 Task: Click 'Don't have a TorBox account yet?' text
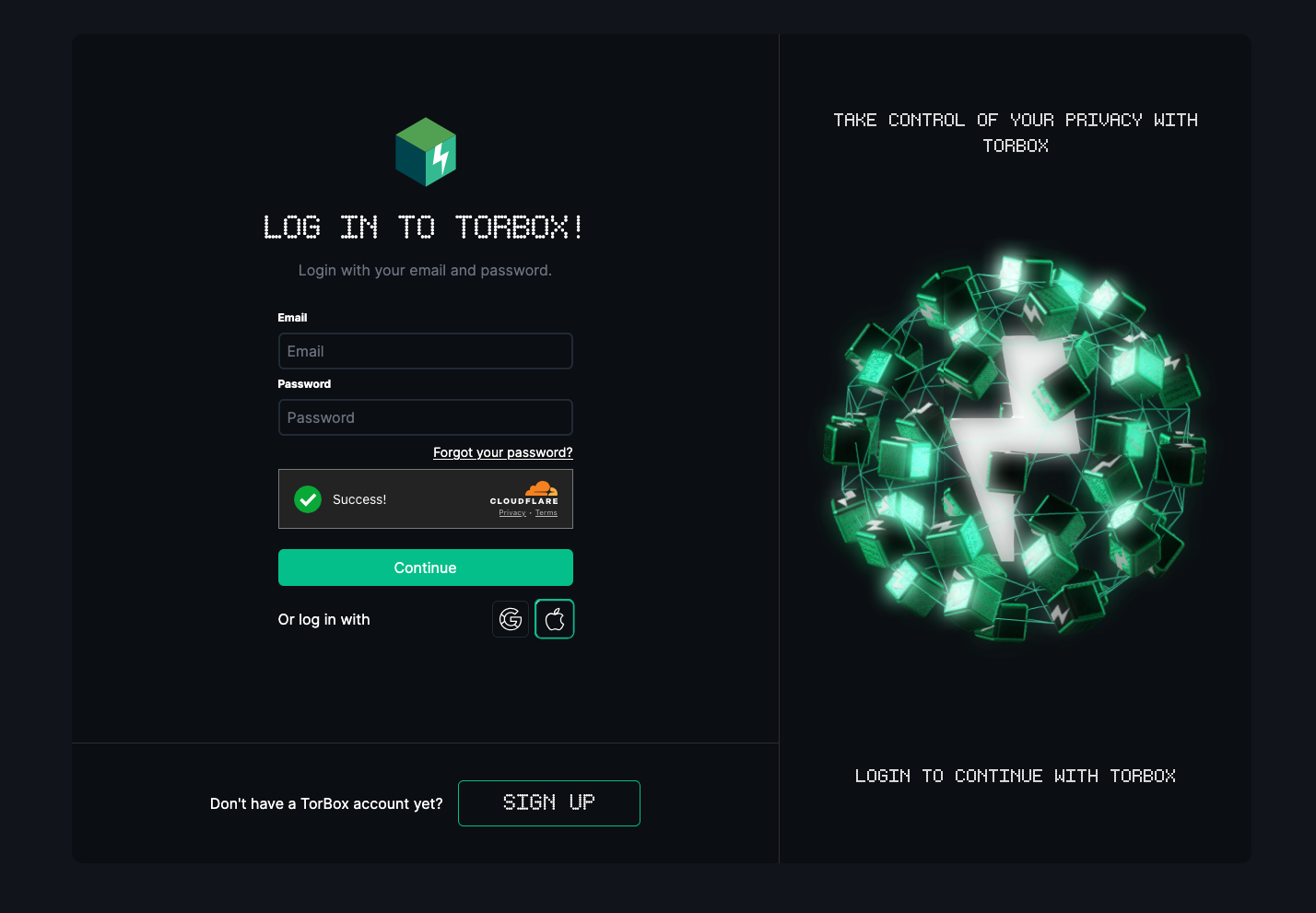point(326,804)
